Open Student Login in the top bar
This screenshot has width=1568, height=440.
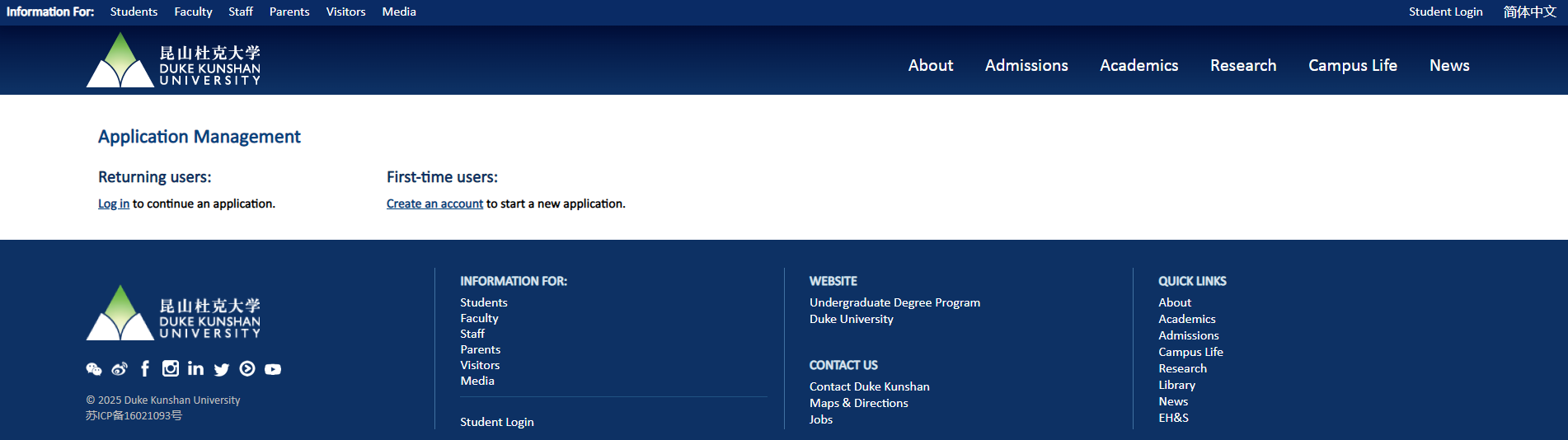pyautogui.click(x=1445, y=12)
